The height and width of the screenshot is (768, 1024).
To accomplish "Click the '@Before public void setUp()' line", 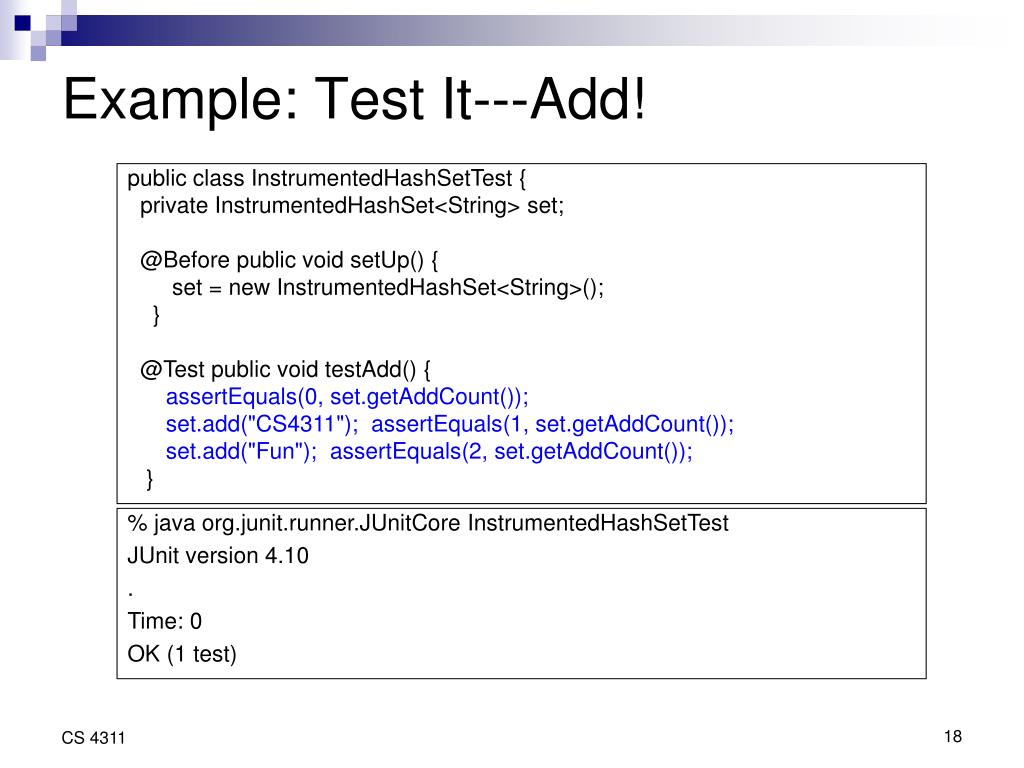I will (289, 260).
